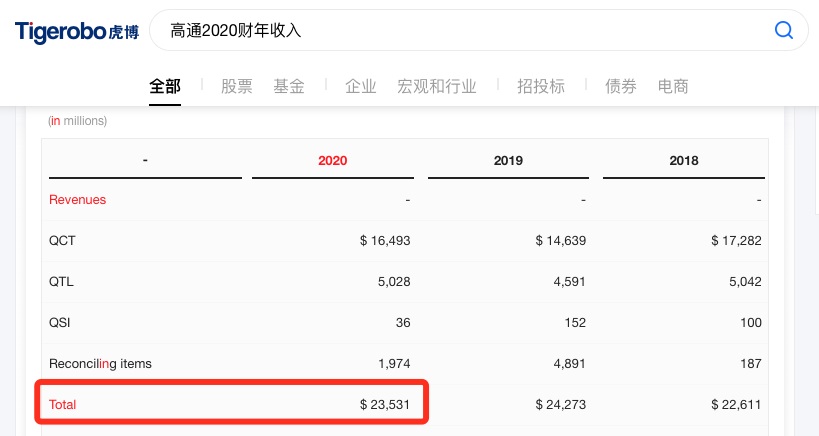
Task: Click the blue search magnifier icon
Action: (783, 30)
